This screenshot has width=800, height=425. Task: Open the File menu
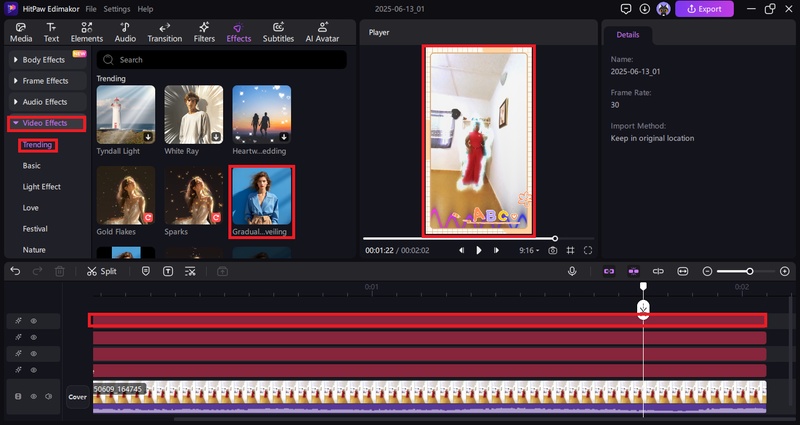click(91, 9)
